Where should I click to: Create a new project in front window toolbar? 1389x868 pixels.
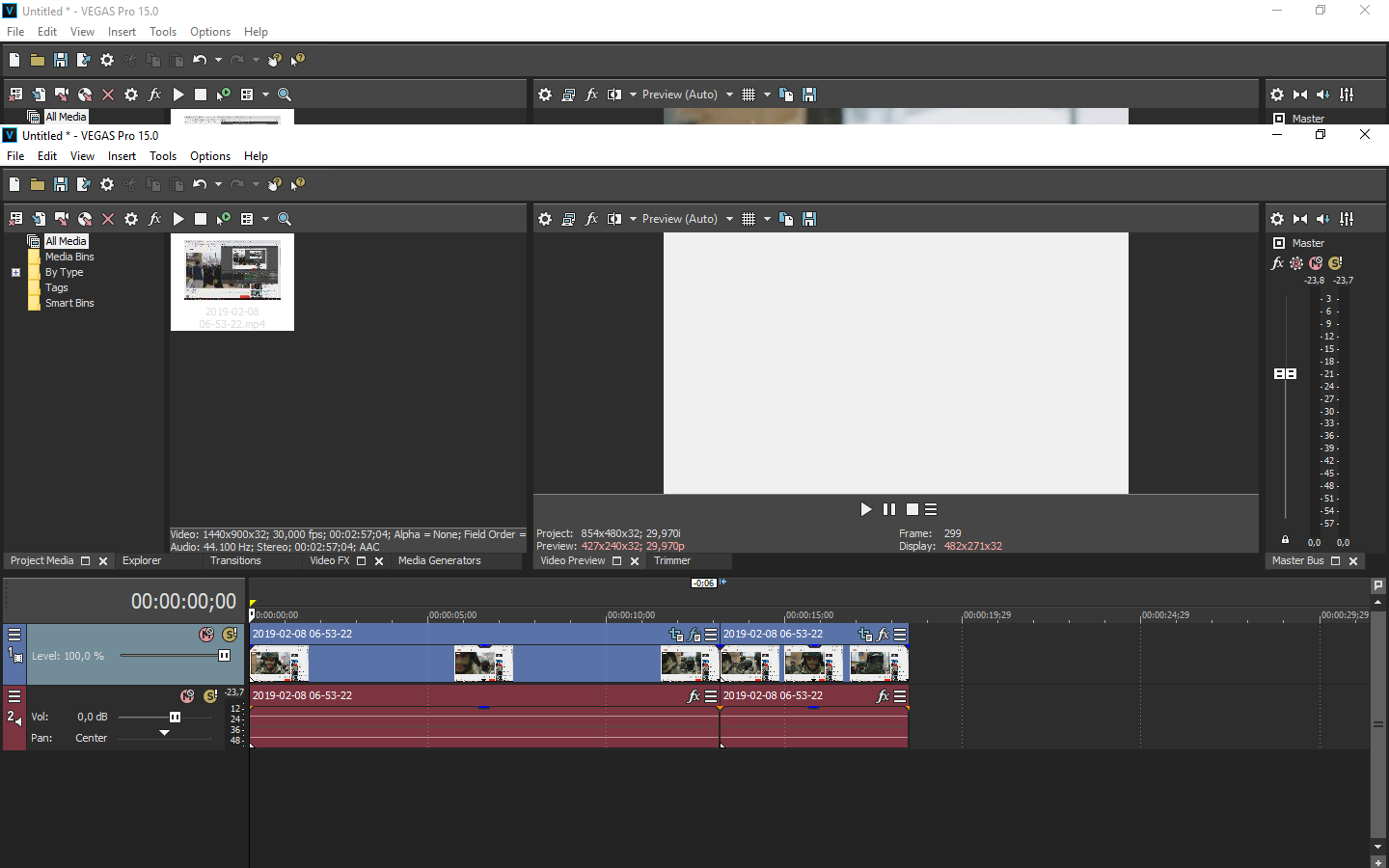pyautogui.click(x=14, y=184)
